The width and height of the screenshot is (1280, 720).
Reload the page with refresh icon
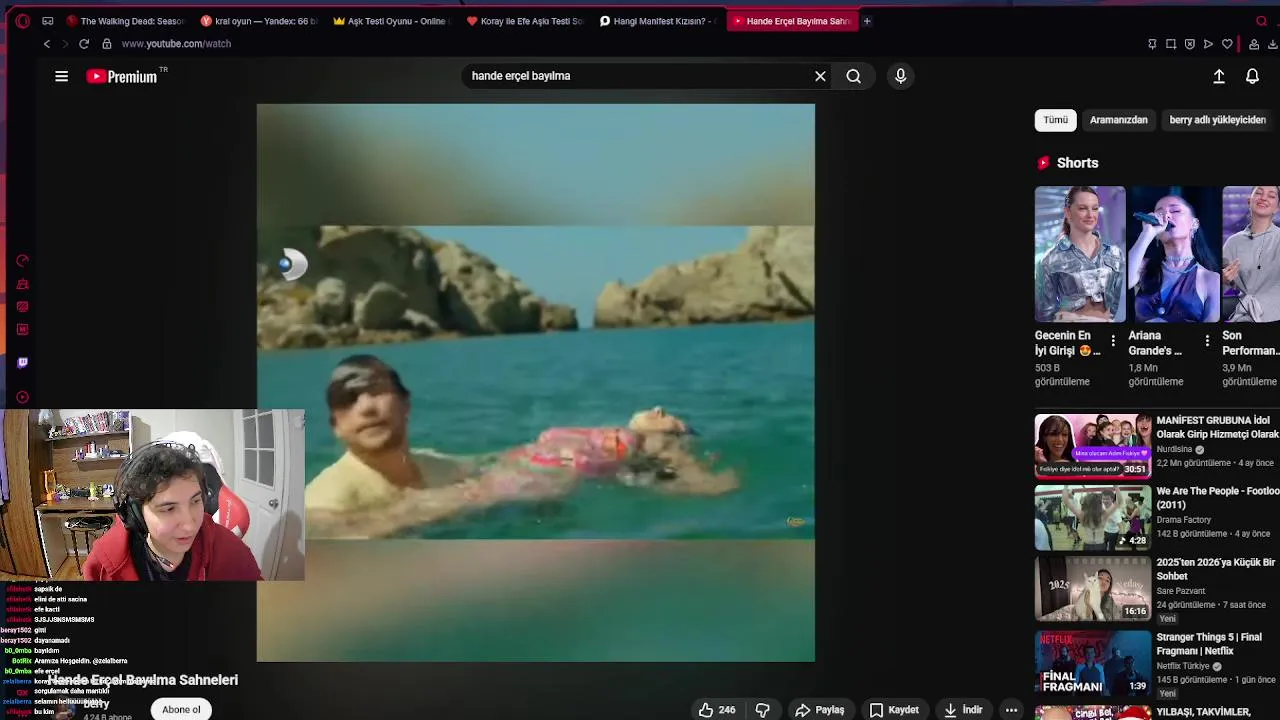[84, 44]
